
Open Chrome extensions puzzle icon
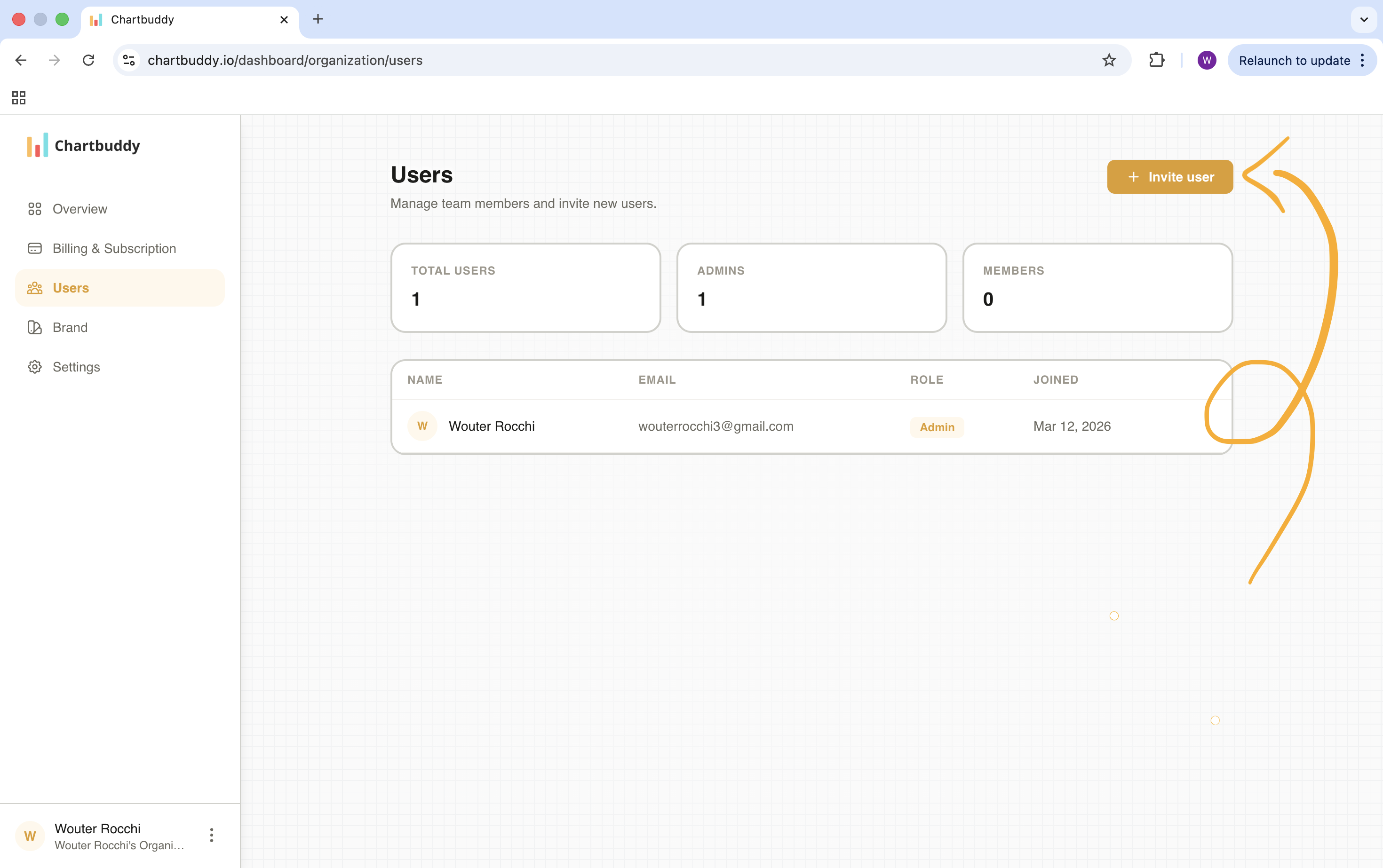(x=1157, y=60)
